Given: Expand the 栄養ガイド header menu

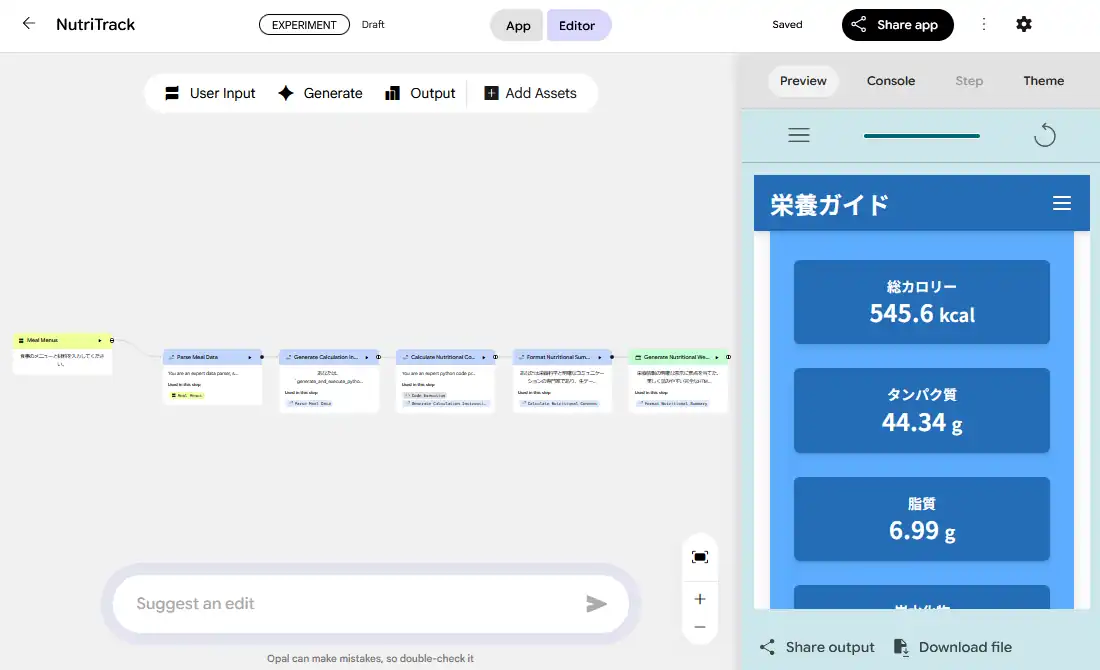Looking at the screenshot, I should point(1061,204).
